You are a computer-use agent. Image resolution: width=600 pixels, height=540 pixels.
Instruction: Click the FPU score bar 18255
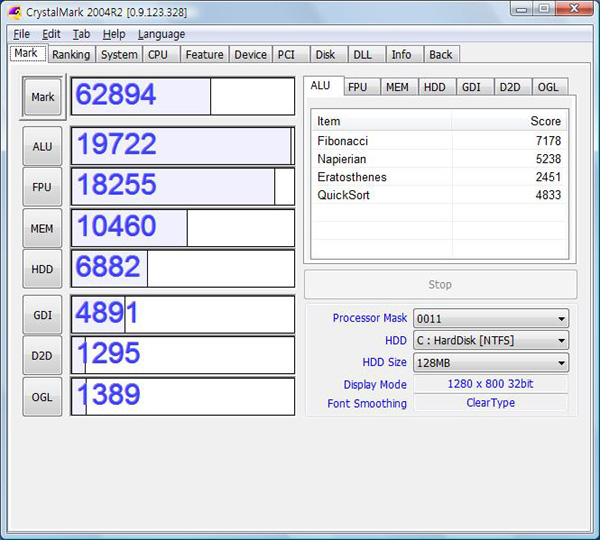coord(183,187)
